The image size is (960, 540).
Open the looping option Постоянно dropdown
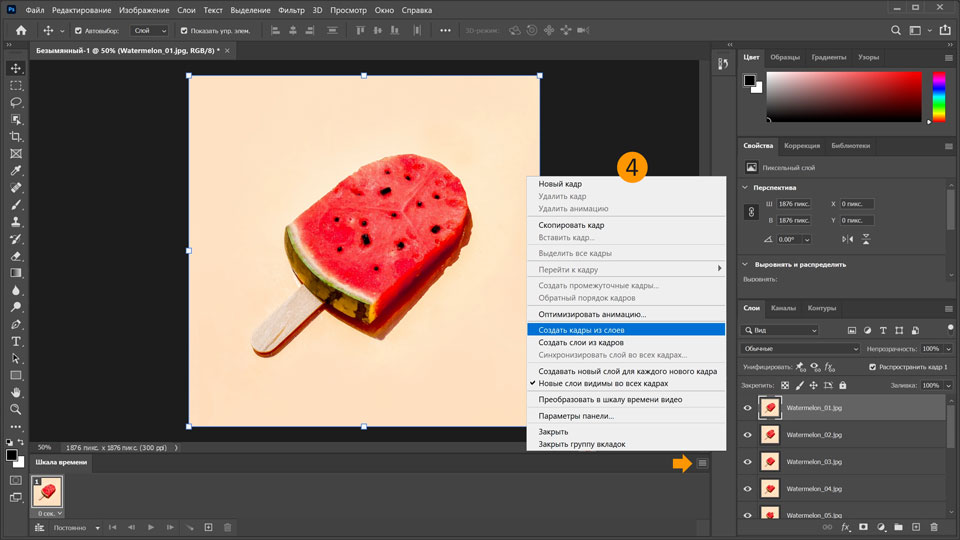(x=76, y=527)
